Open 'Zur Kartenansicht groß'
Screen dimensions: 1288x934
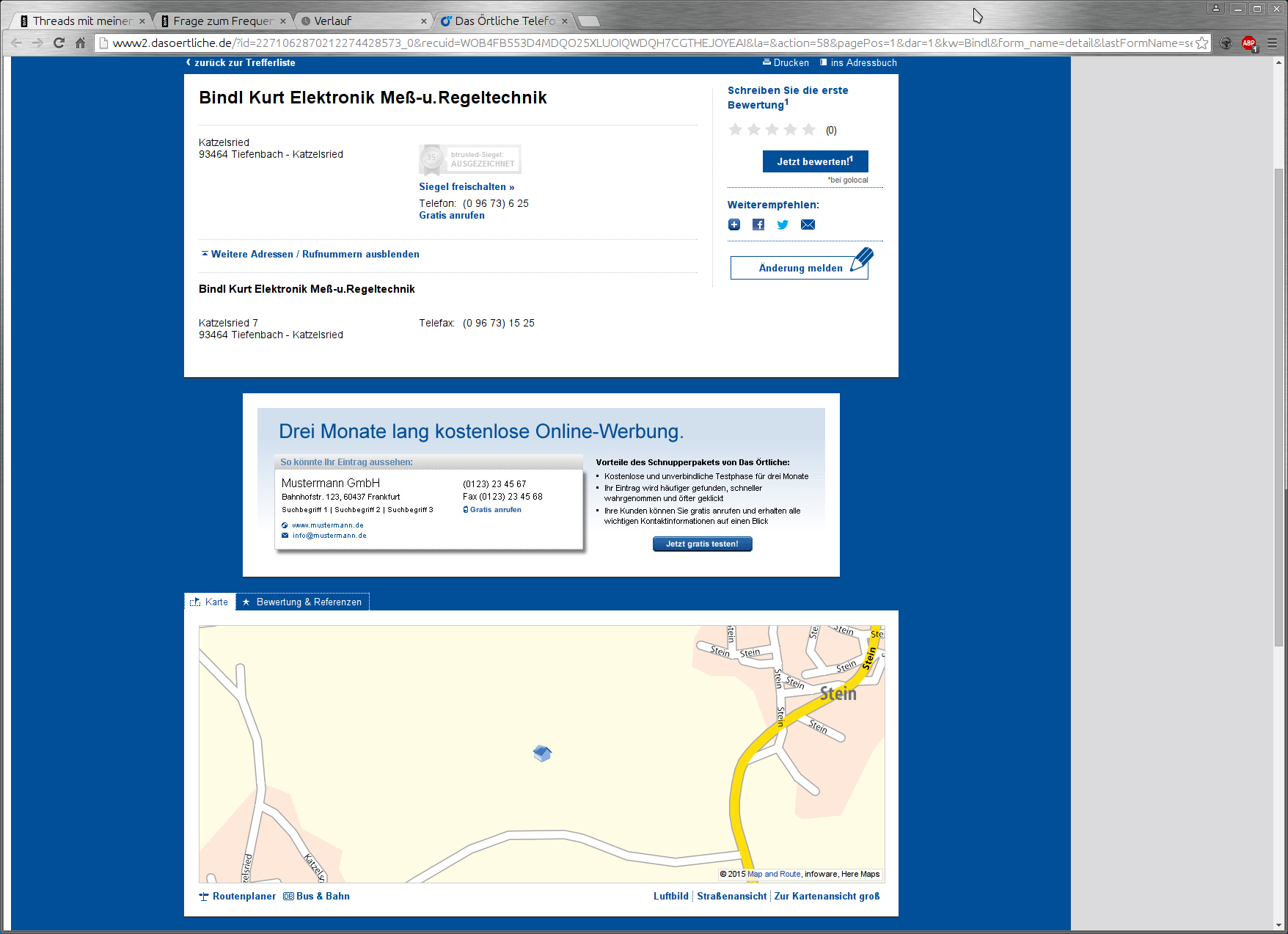pos(827,896)
